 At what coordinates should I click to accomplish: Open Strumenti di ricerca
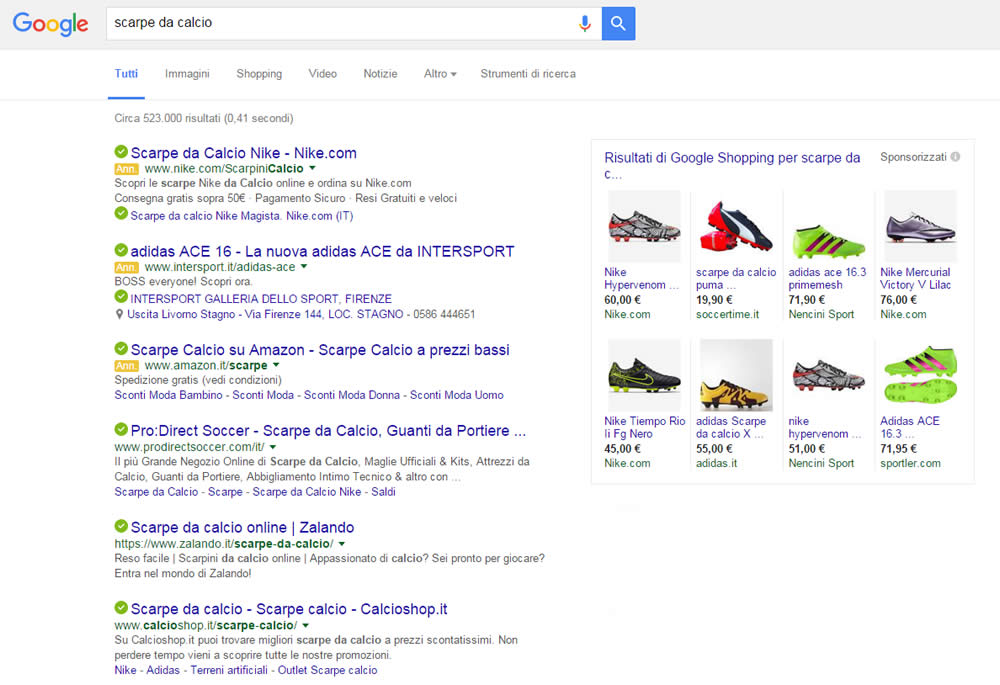pyautogui.click(x=528, y=74)
